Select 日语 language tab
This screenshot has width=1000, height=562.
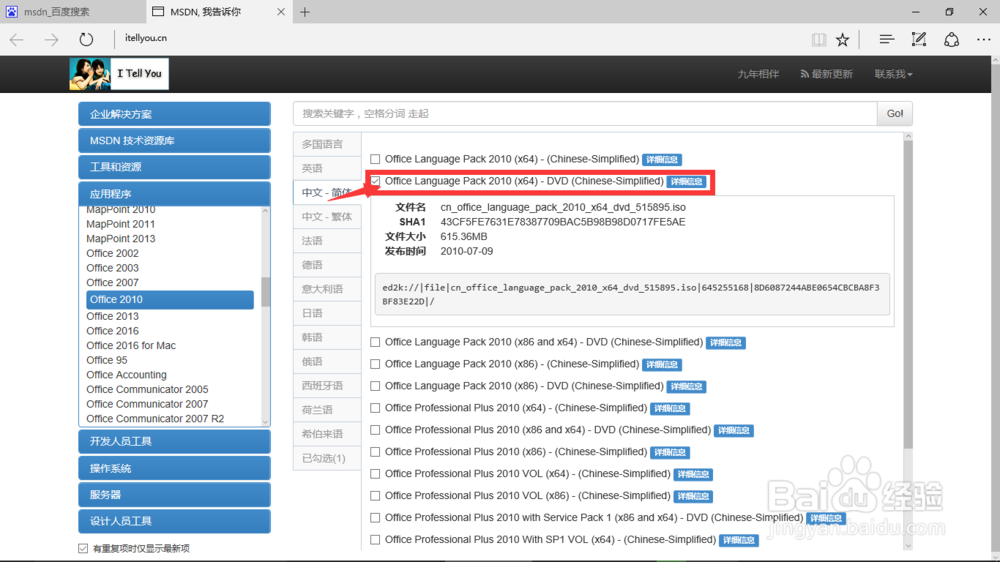coord(327,313)
